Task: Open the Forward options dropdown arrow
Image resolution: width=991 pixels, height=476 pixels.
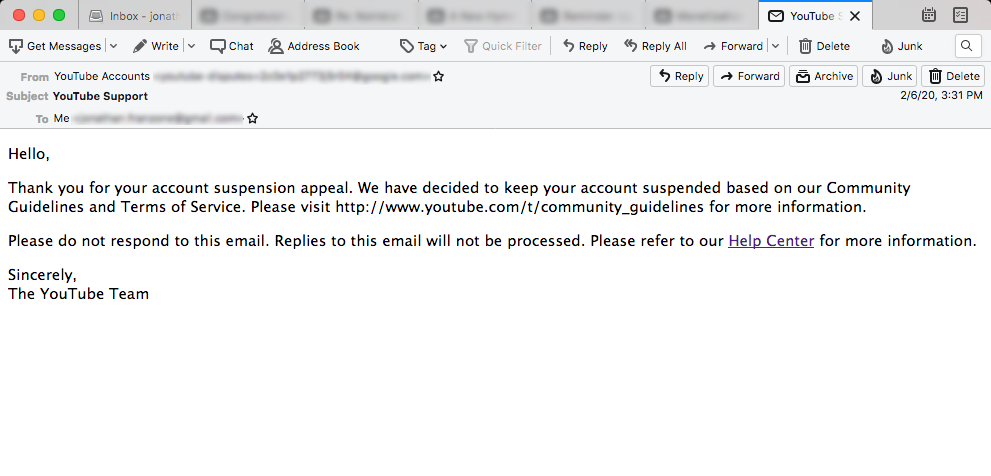Action: (x=775, y=46)
